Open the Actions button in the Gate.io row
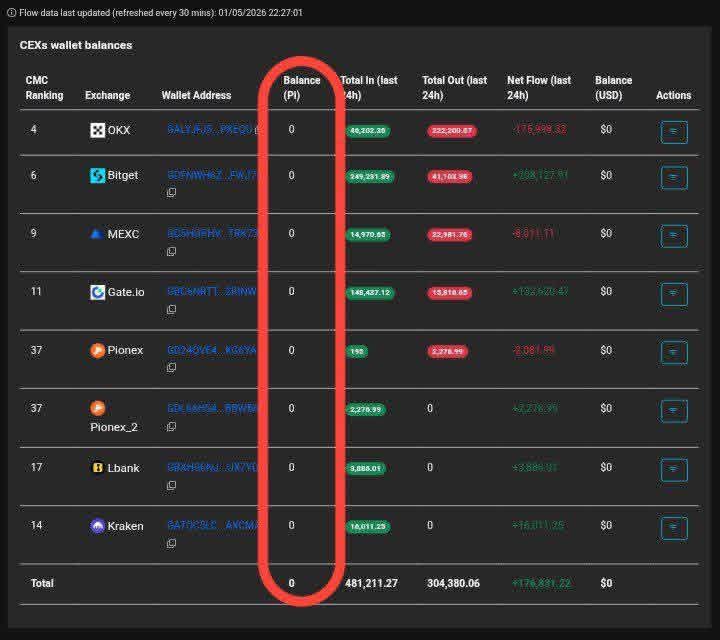The height and width of the screenshot is (640, 720). tap(674, 294)
